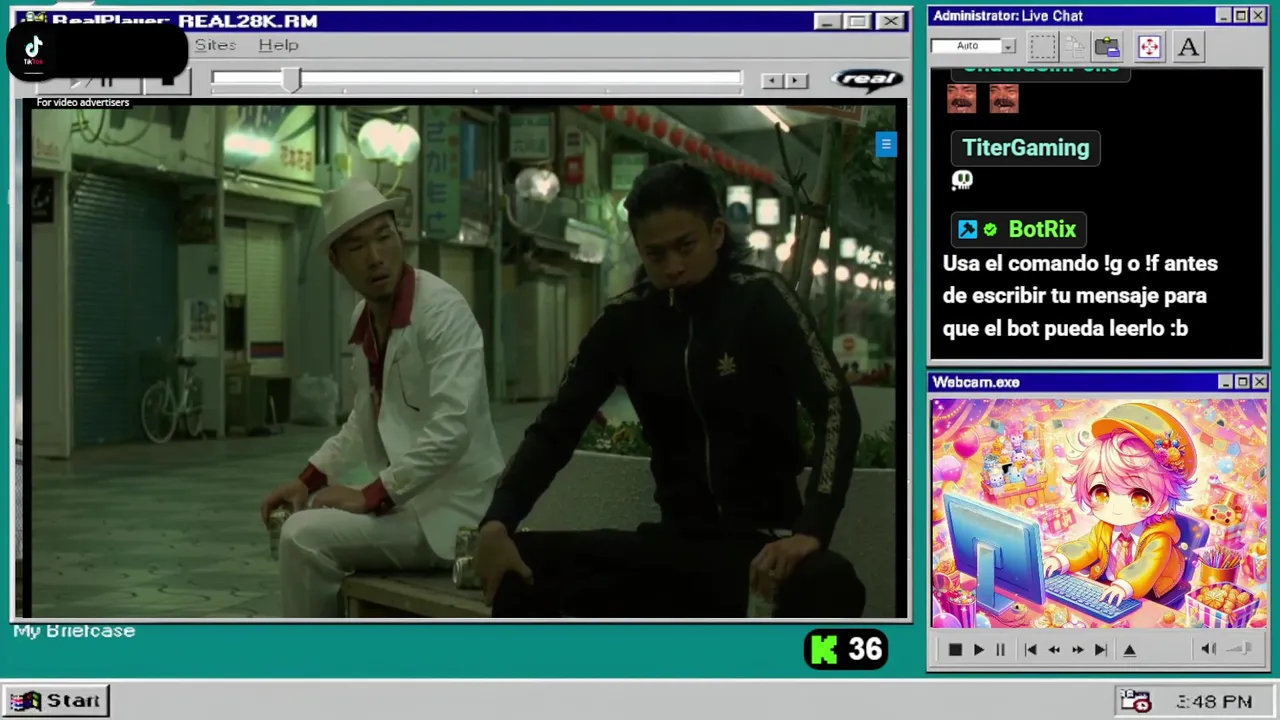Click the first laughing face emote in chat
The image size is (1280, 720).
pos(961,98)
